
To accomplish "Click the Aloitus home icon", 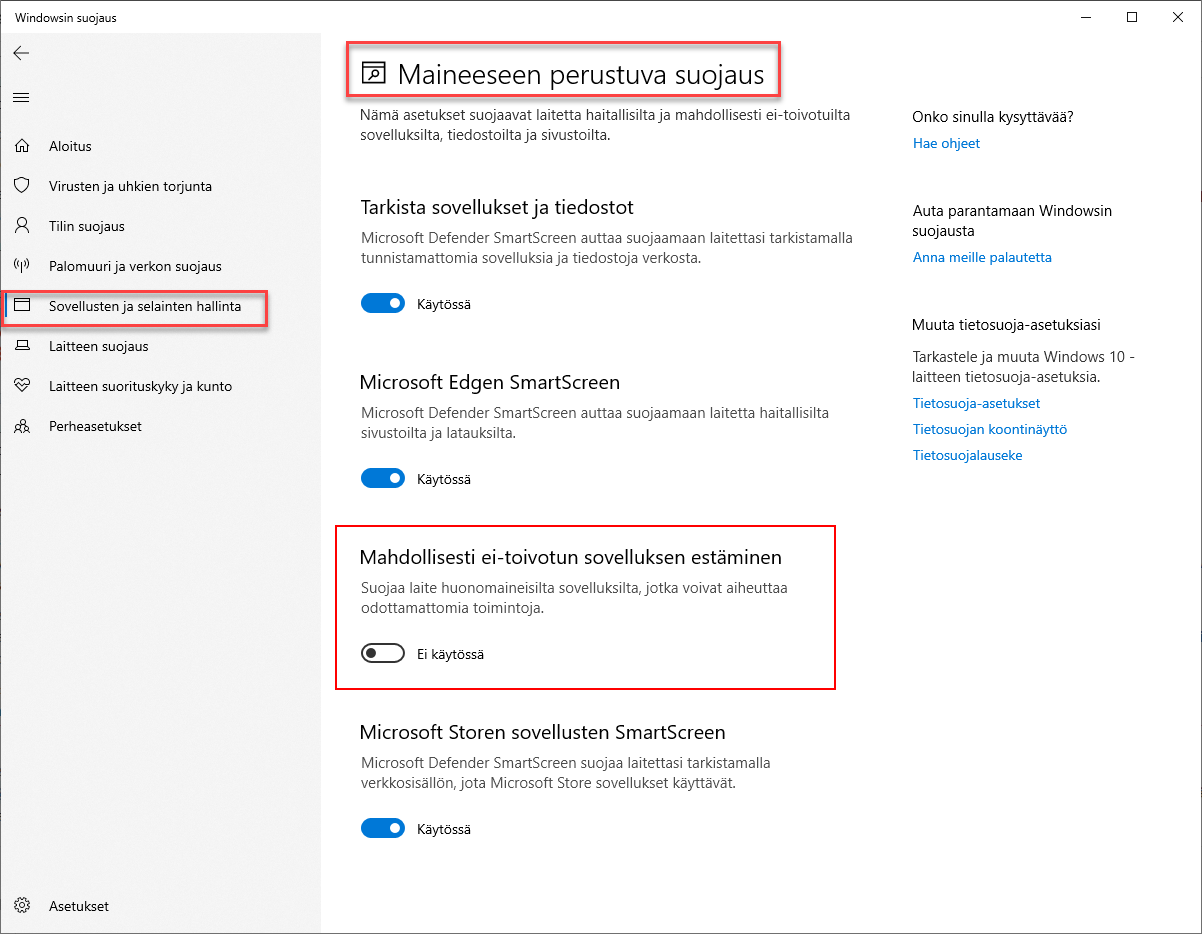I will [x=22, y=146].
